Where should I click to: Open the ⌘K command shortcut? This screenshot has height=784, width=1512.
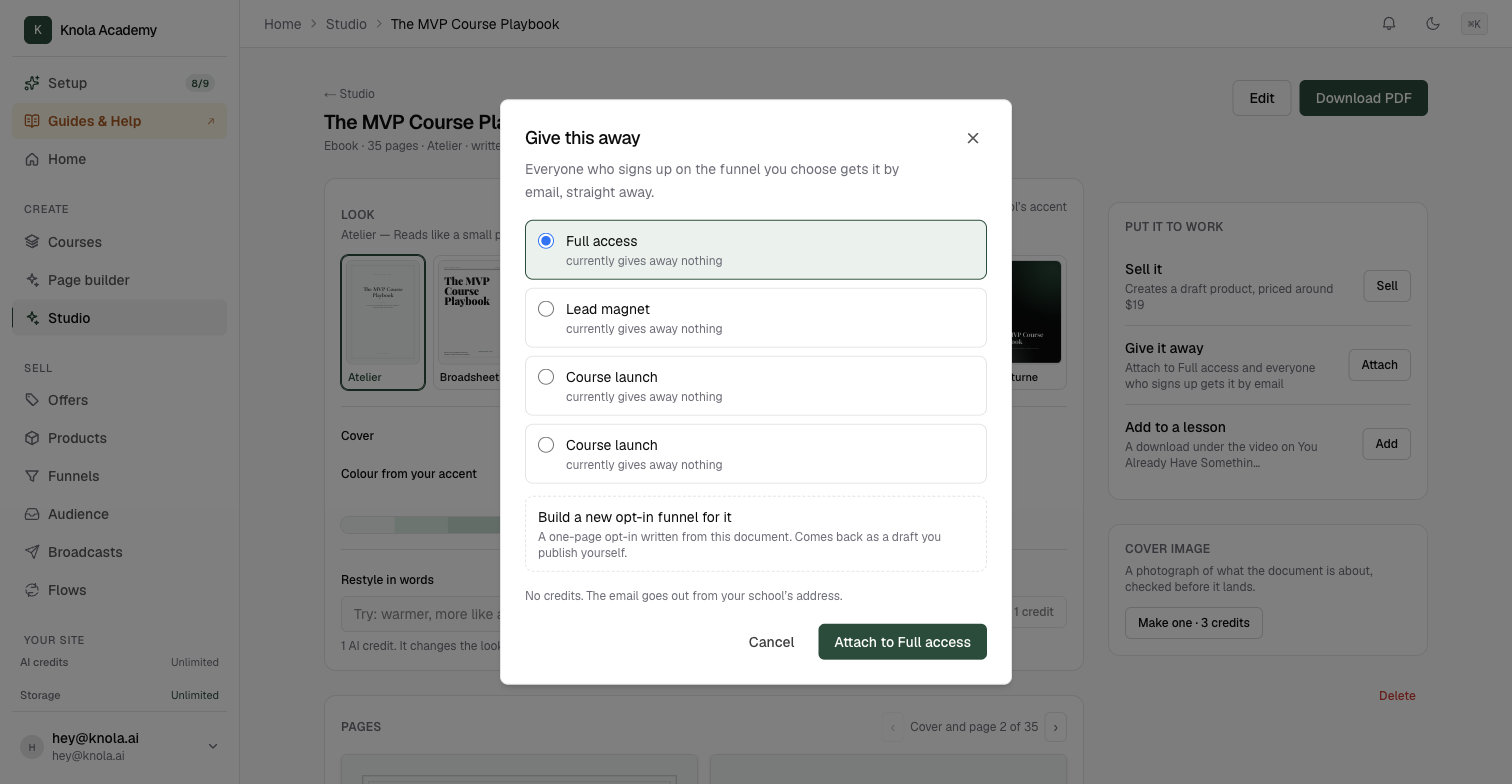tap(1474, 24)
